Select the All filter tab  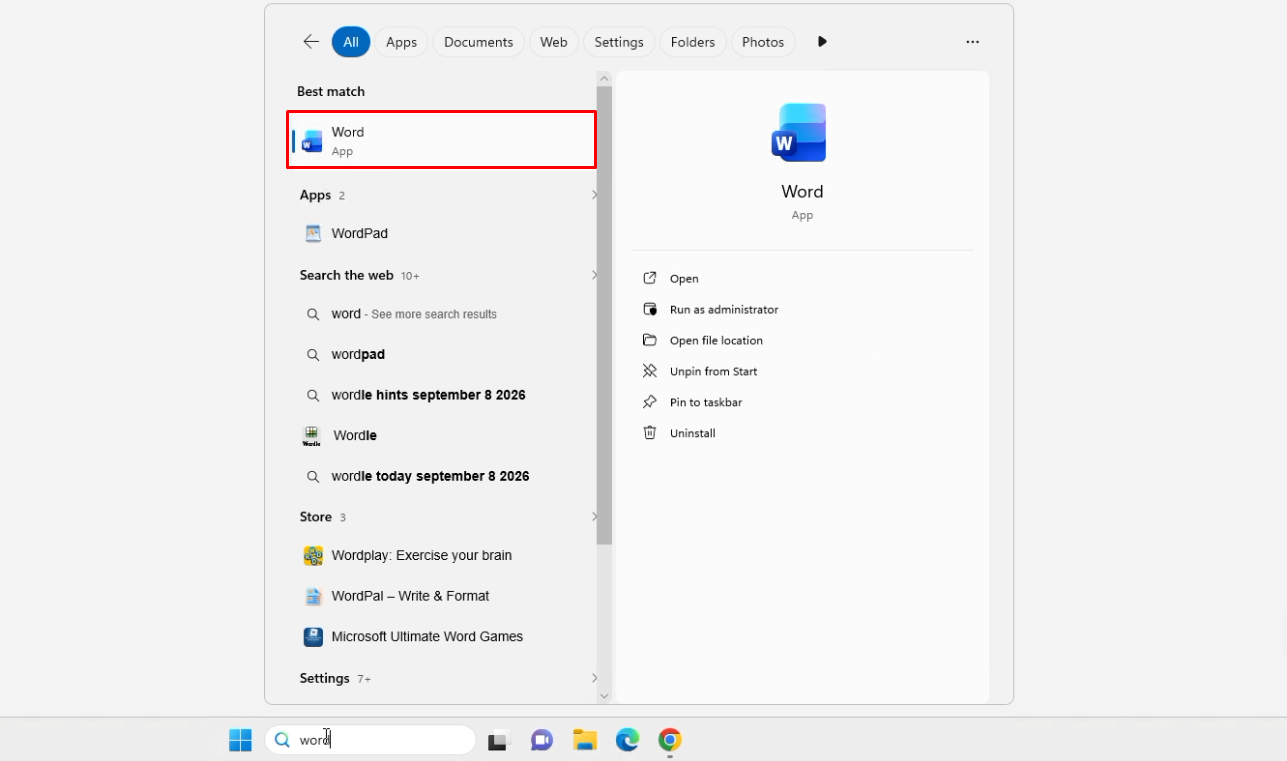coord(351,42)
